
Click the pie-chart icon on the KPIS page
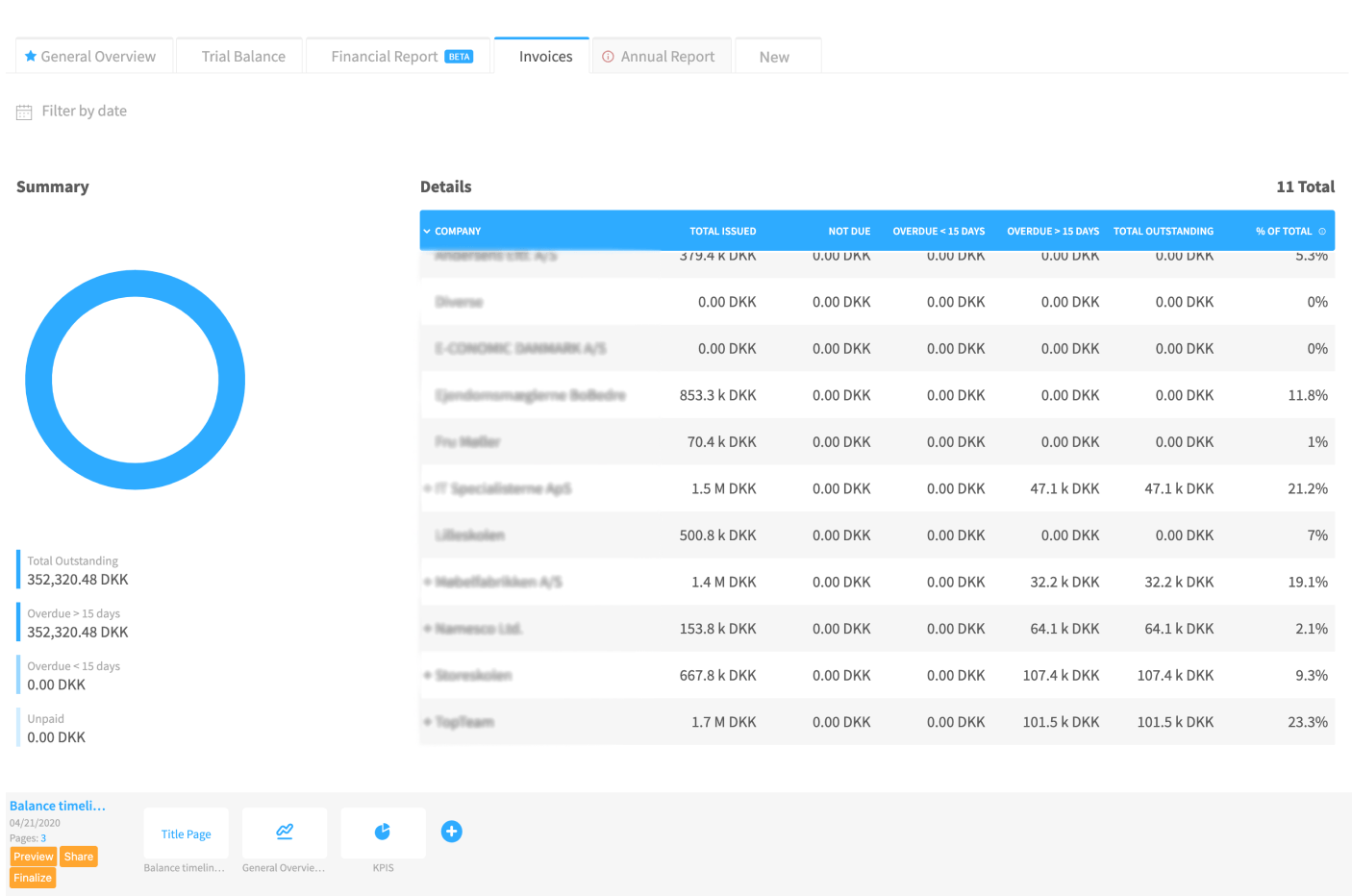pyautogui.click(x=383, y=830)
